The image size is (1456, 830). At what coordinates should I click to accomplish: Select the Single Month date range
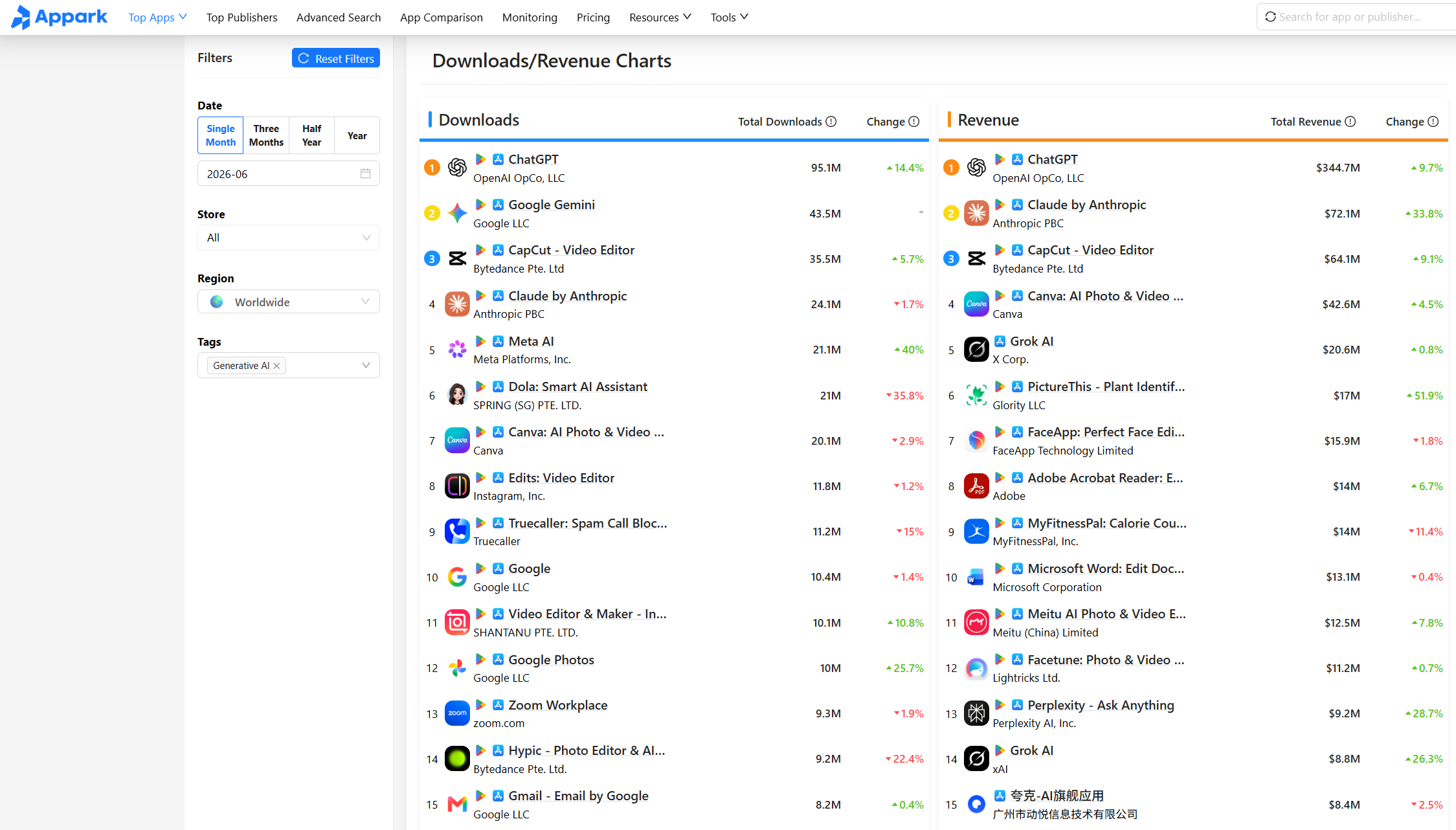coord(221,135)
